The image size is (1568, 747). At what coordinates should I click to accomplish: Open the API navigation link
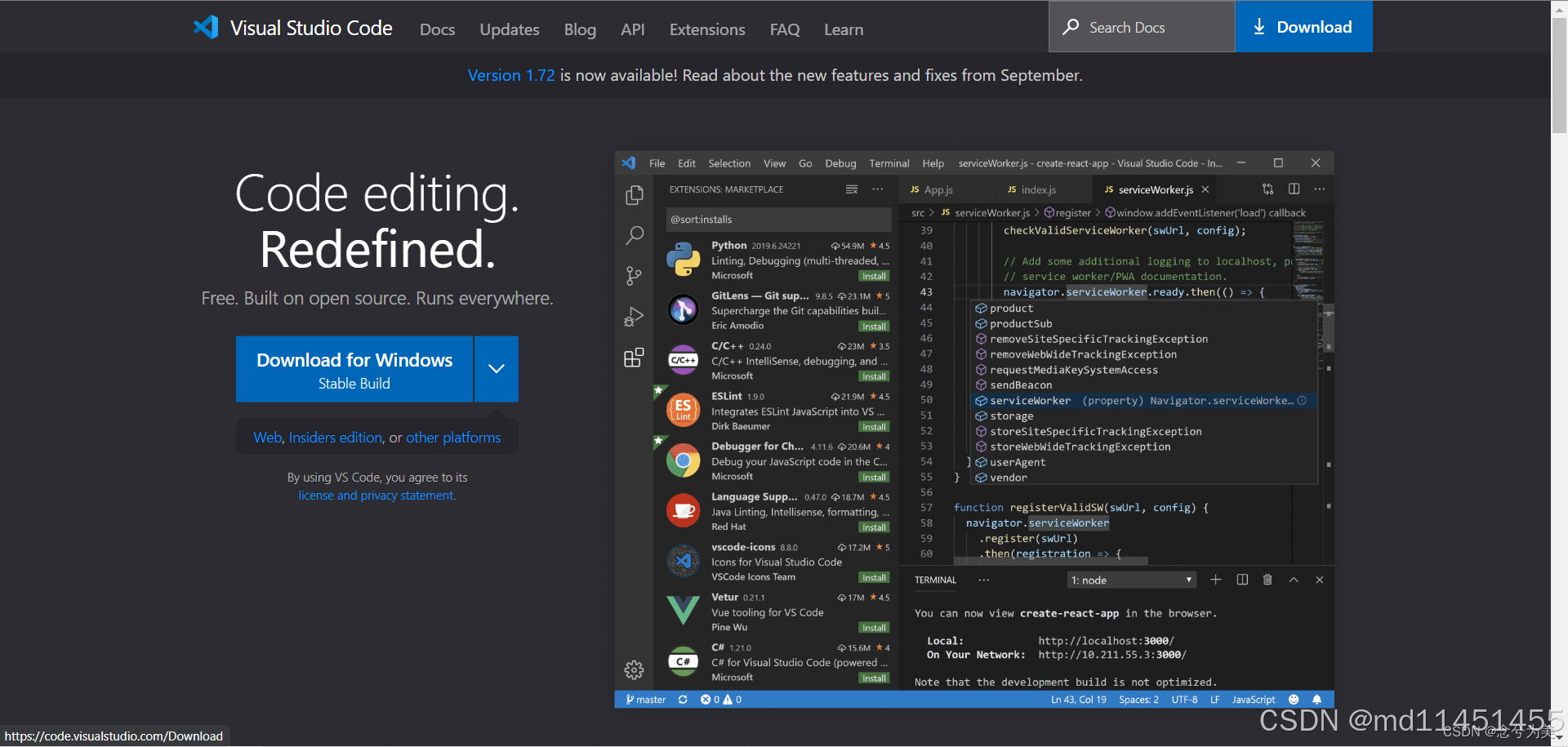coord(632,29)
